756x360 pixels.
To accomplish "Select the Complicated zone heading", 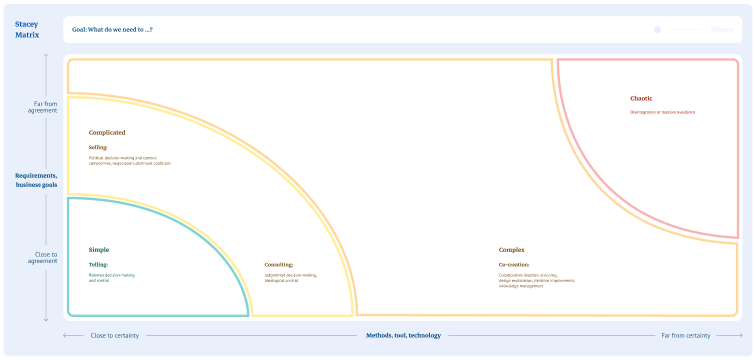I will tap(107, 133).
